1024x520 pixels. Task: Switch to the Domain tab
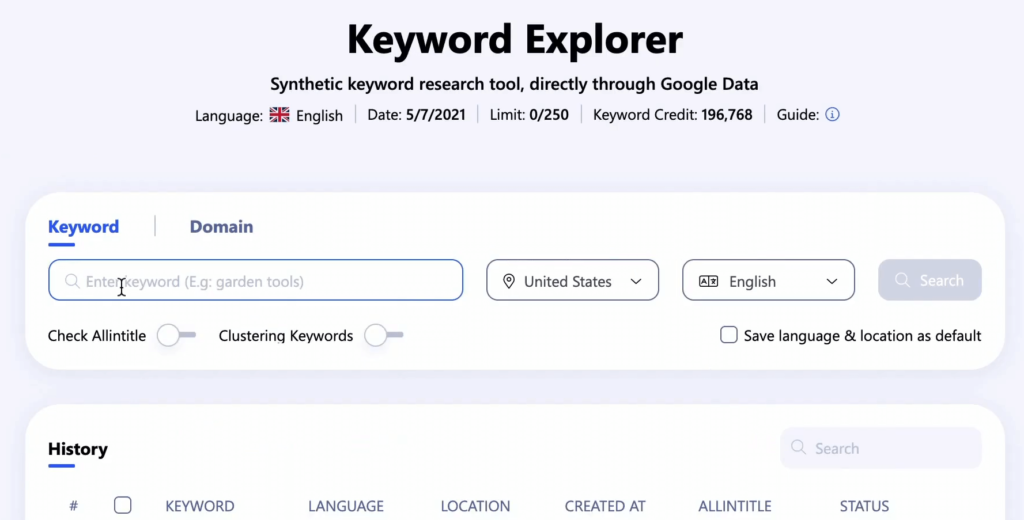221,227
